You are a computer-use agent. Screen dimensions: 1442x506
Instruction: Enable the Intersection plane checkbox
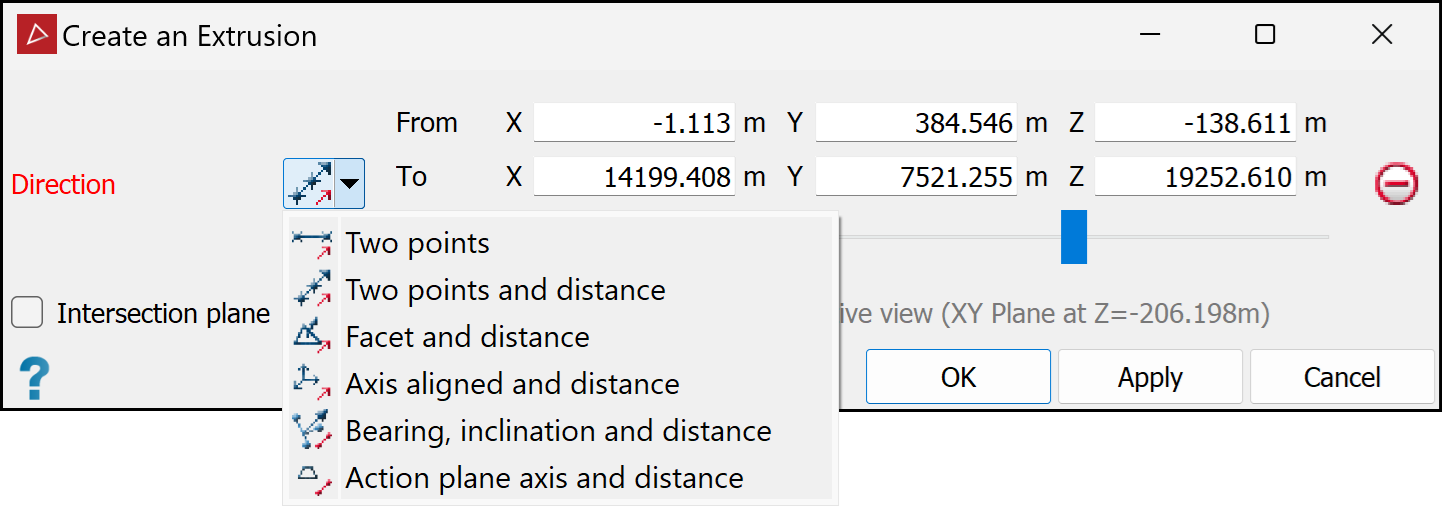pyautogui.click(x=28, y=313)
